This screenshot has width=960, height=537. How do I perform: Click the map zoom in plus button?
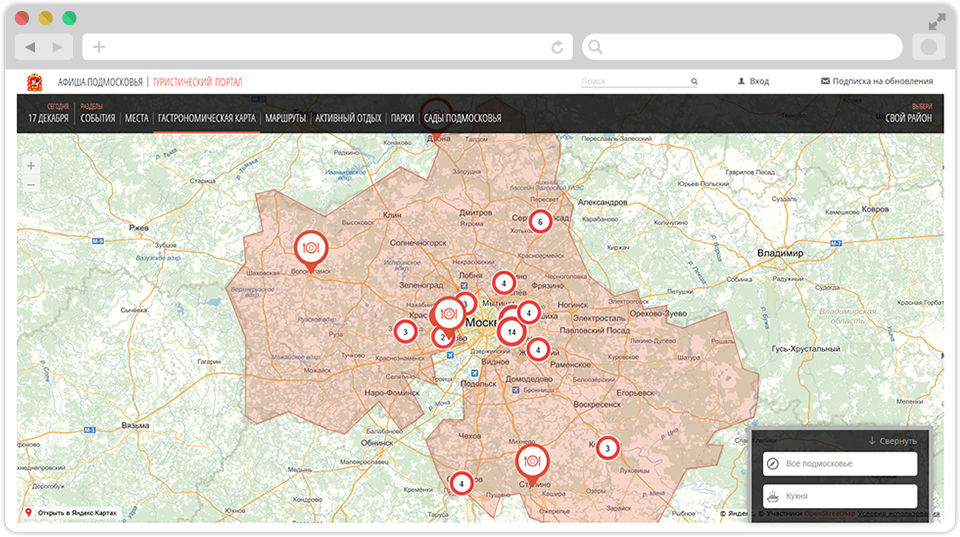[31, 165]
